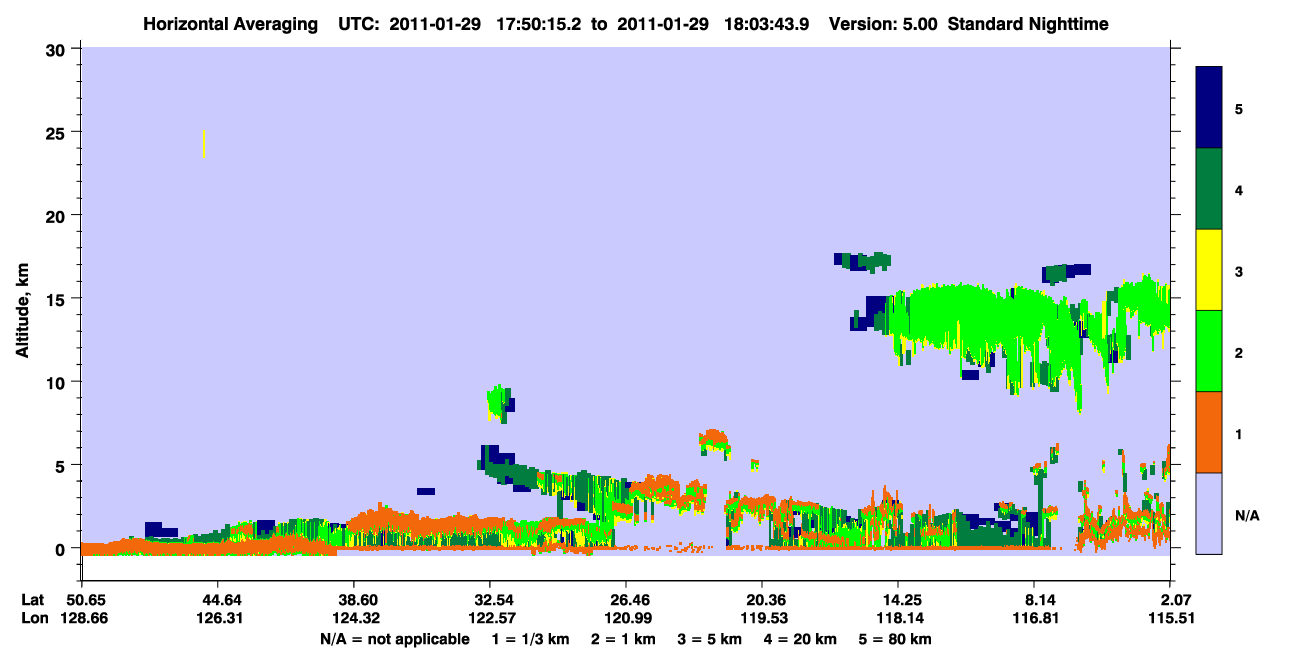Viewport: 1300px width, 667px height.
Task: Click longitude value 119.53
Action: tap(762, 619)
